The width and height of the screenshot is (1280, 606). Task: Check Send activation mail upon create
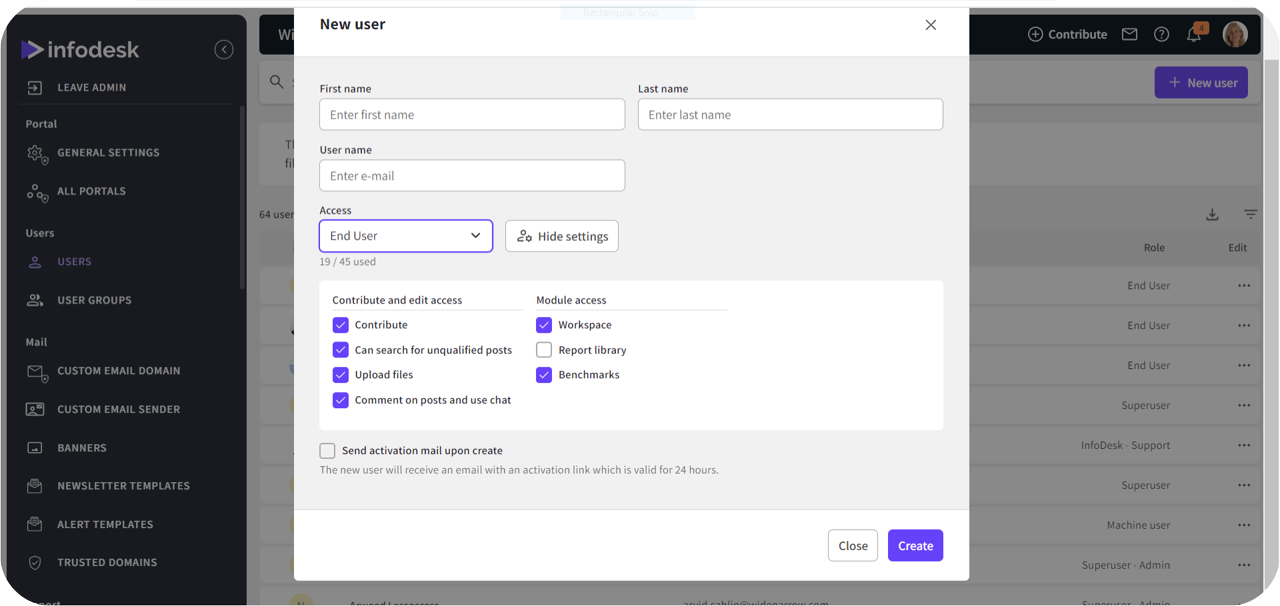(x=327, y=450)
